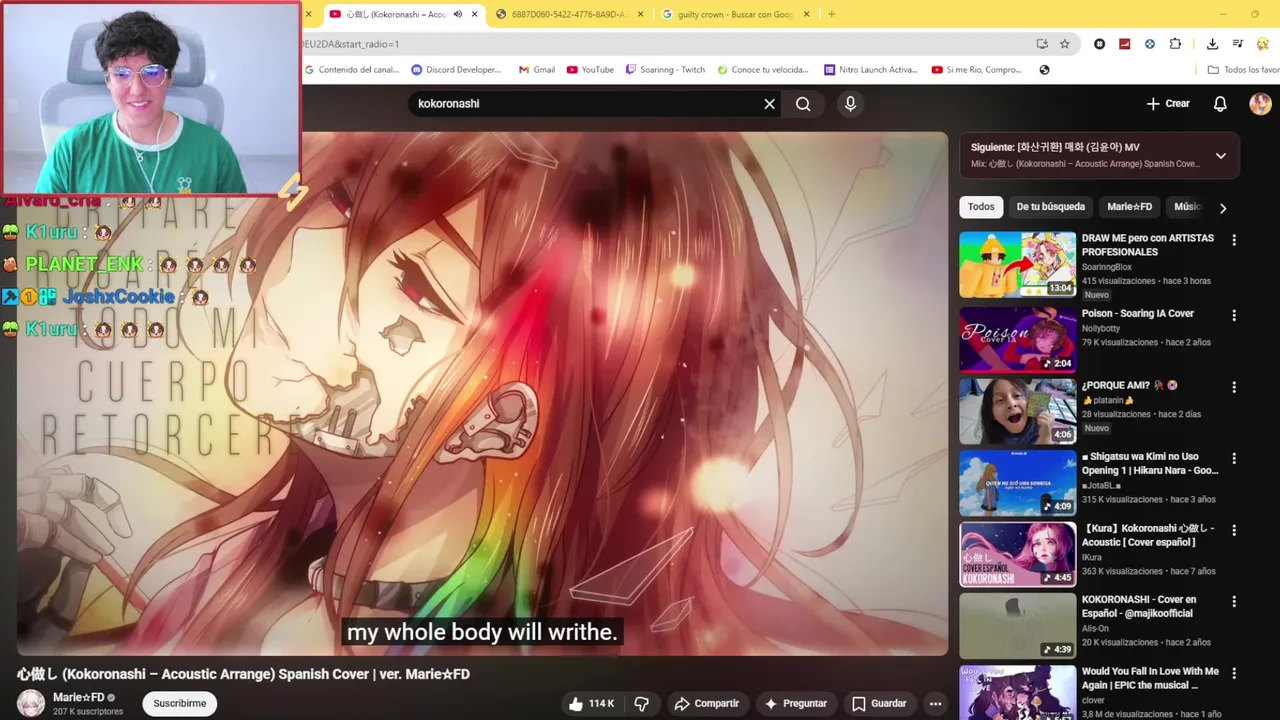1280x720 pixels.
Task: Click the blue round extension icon
Action: [x=1150, y=44]
